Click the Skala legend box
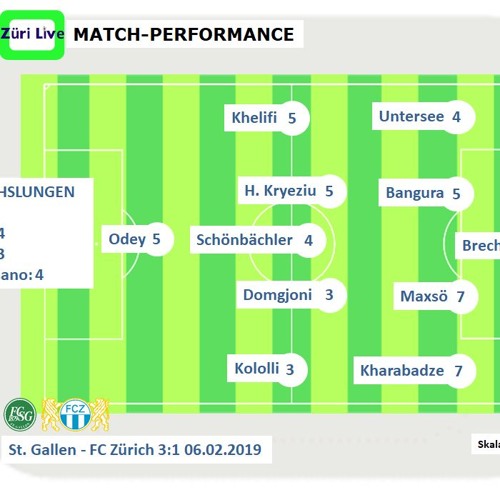 click(486, 444)
